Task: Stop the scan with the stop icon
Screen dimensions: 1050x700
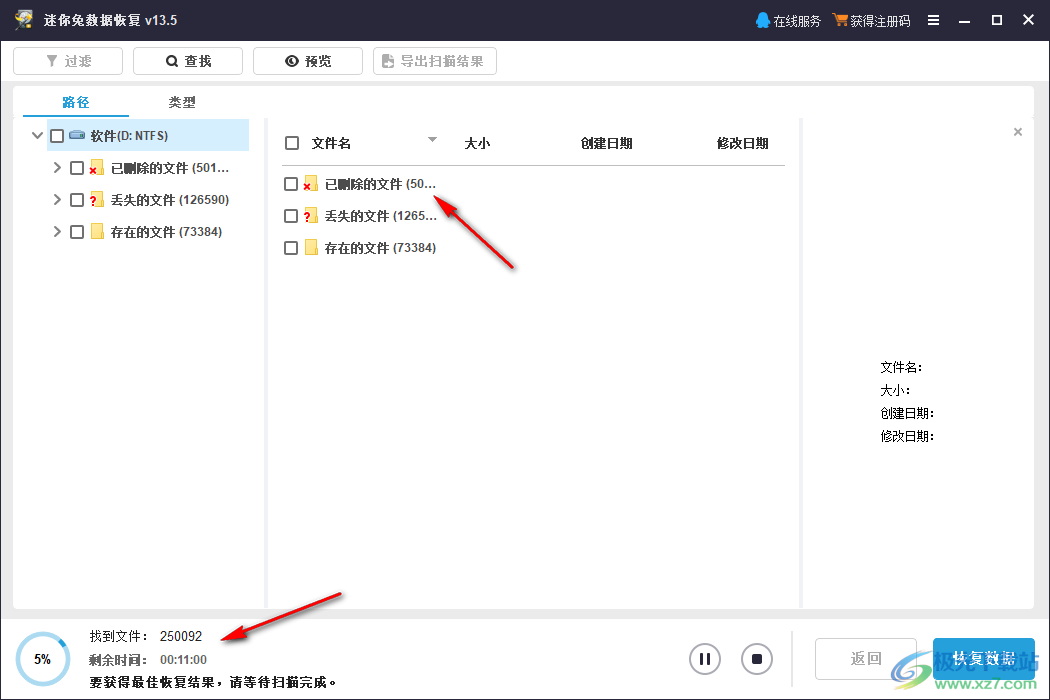Action: tap(756, 659)
